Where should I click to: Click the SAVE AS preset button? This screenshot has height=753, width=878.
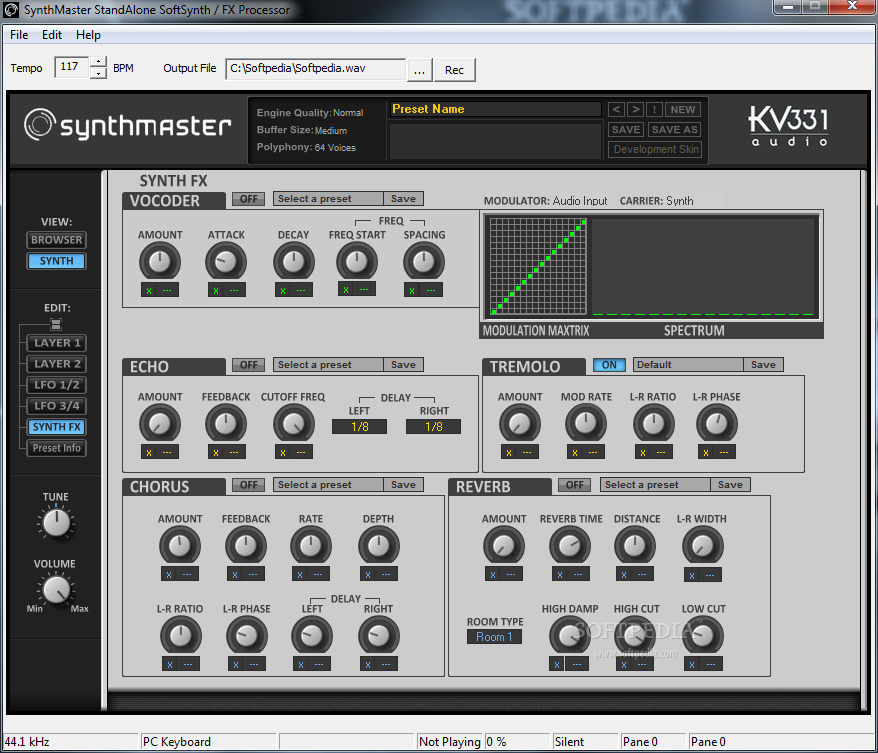(x=675, y=130)
